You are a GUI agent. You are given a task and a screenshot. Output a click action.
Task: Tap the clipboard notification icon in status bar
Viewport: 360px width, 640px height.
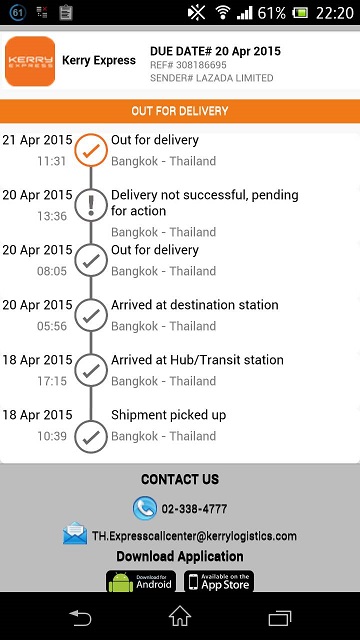[66, 12]
